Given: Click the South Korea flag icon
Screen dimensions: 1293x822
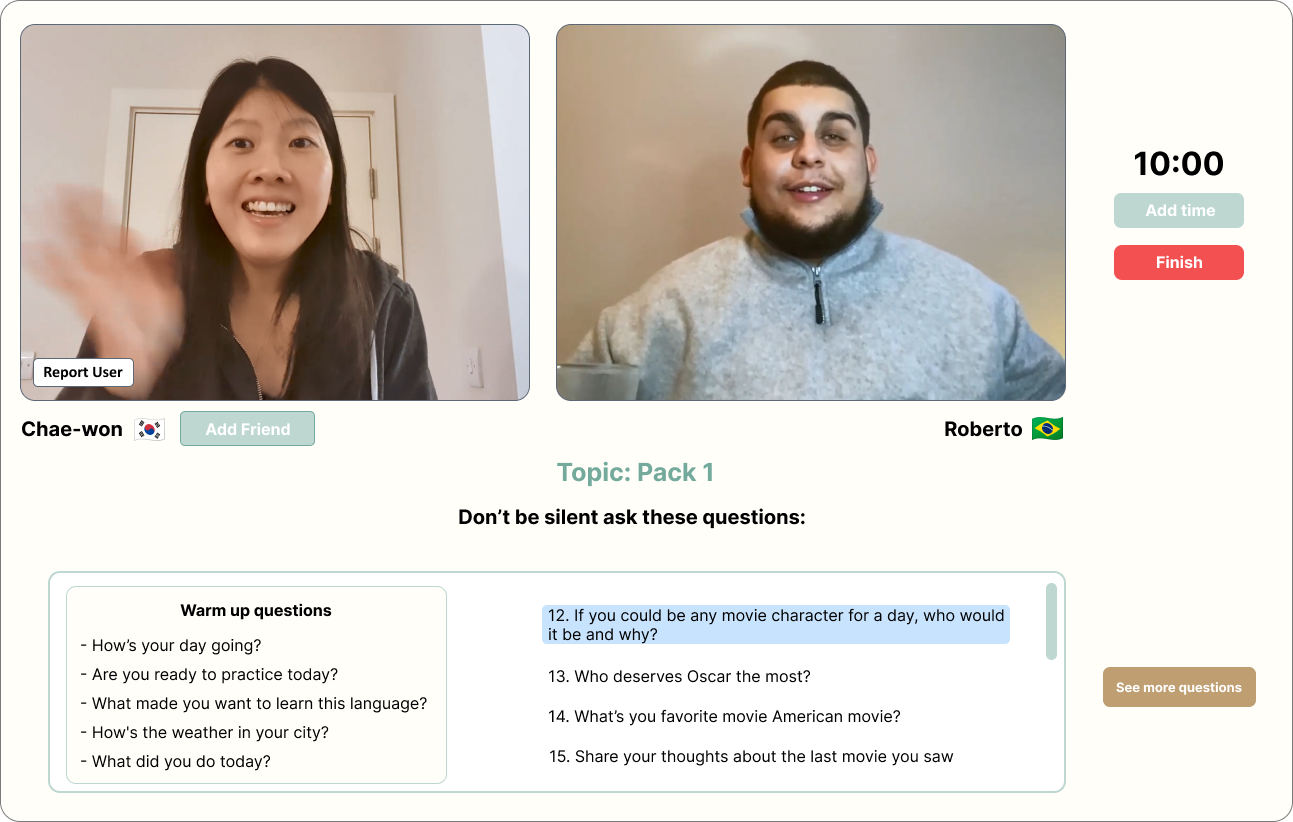Looking at the screenshot, I should 150,429.
